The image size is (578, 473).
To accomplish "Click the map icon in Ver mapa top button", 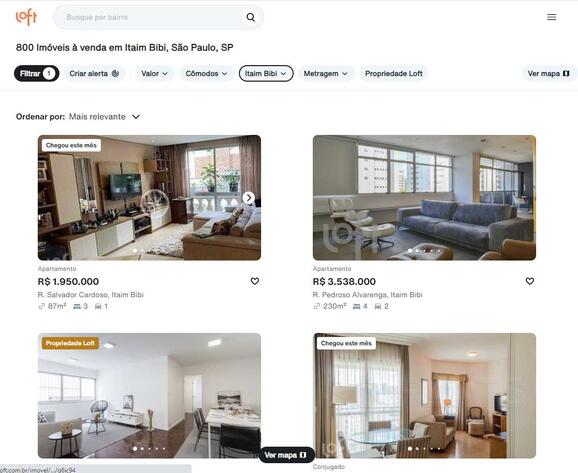I will coord(566,73).
